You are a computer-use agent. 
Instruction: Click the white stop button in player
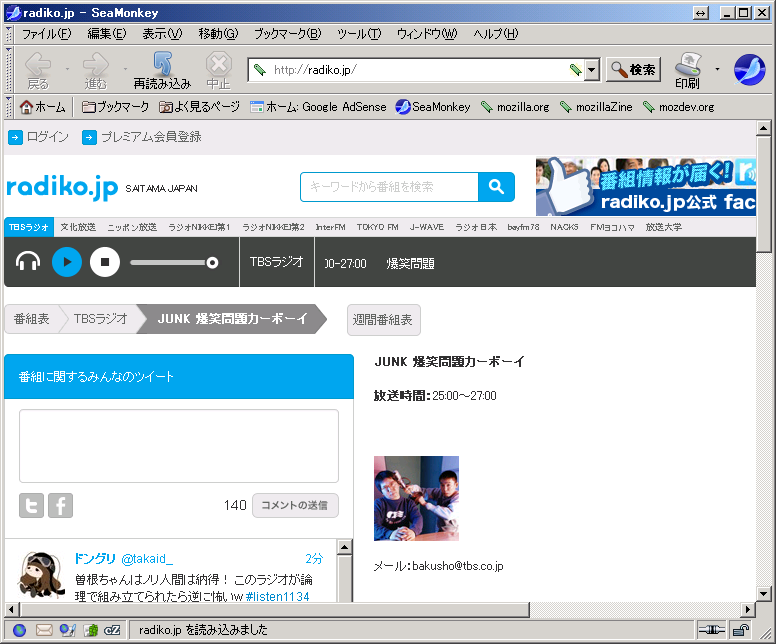(105, 262)
